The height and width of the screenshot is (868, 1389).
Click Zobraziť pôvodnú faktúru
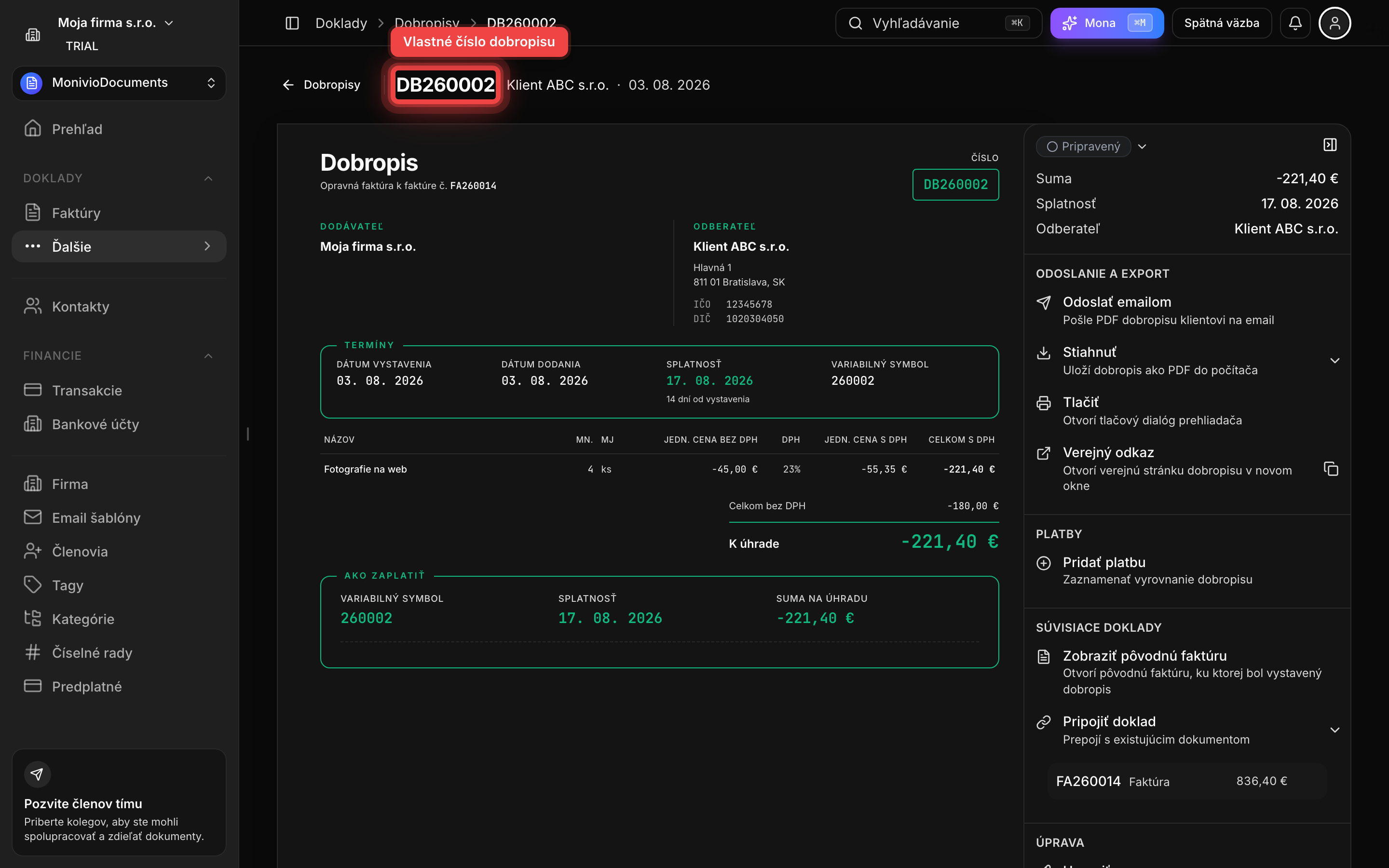pyautogui.click(x=1187, y=672)
